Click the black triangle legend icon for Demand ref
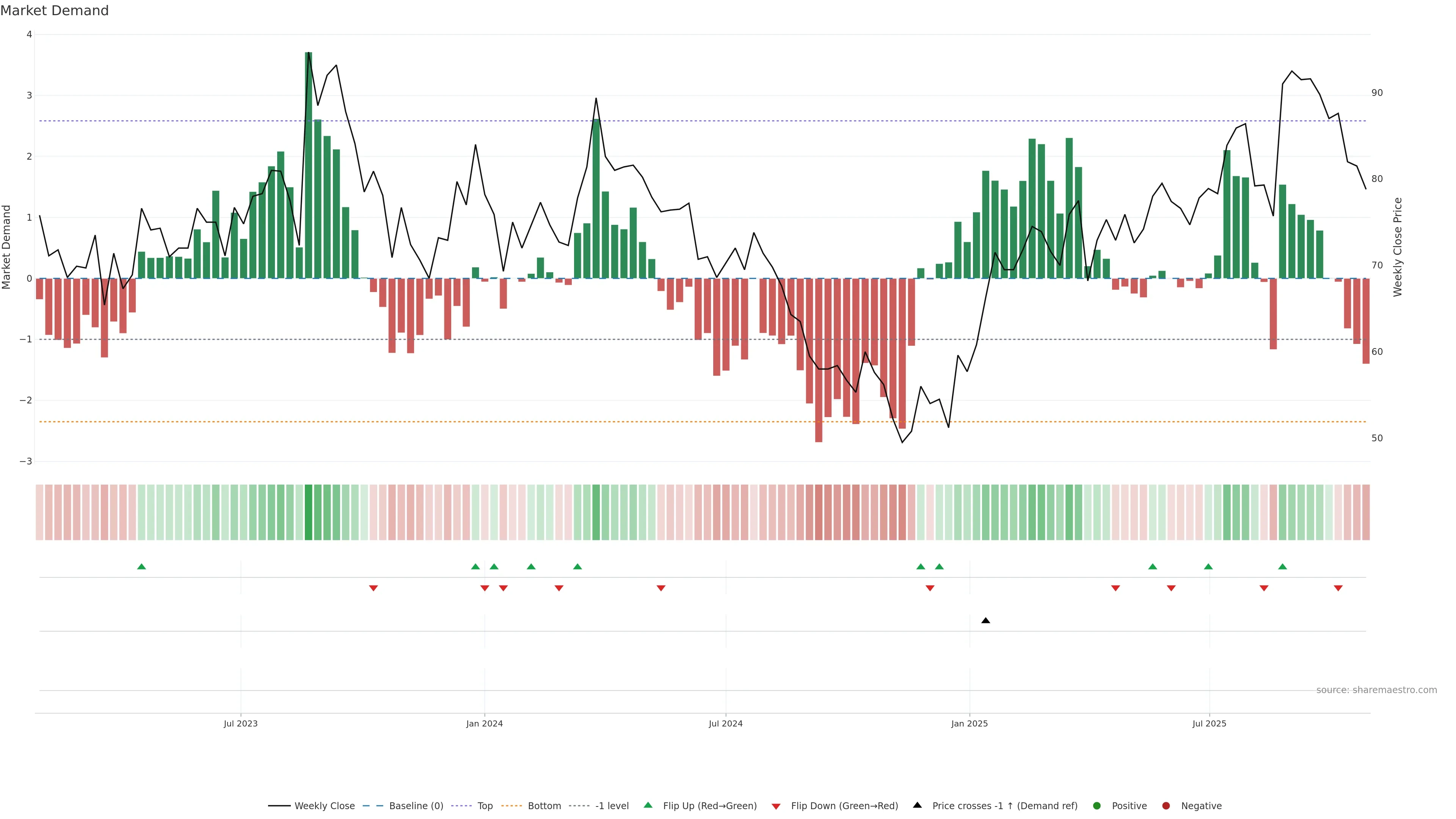This screenshot has height=819, width=1456. point(917,805)
